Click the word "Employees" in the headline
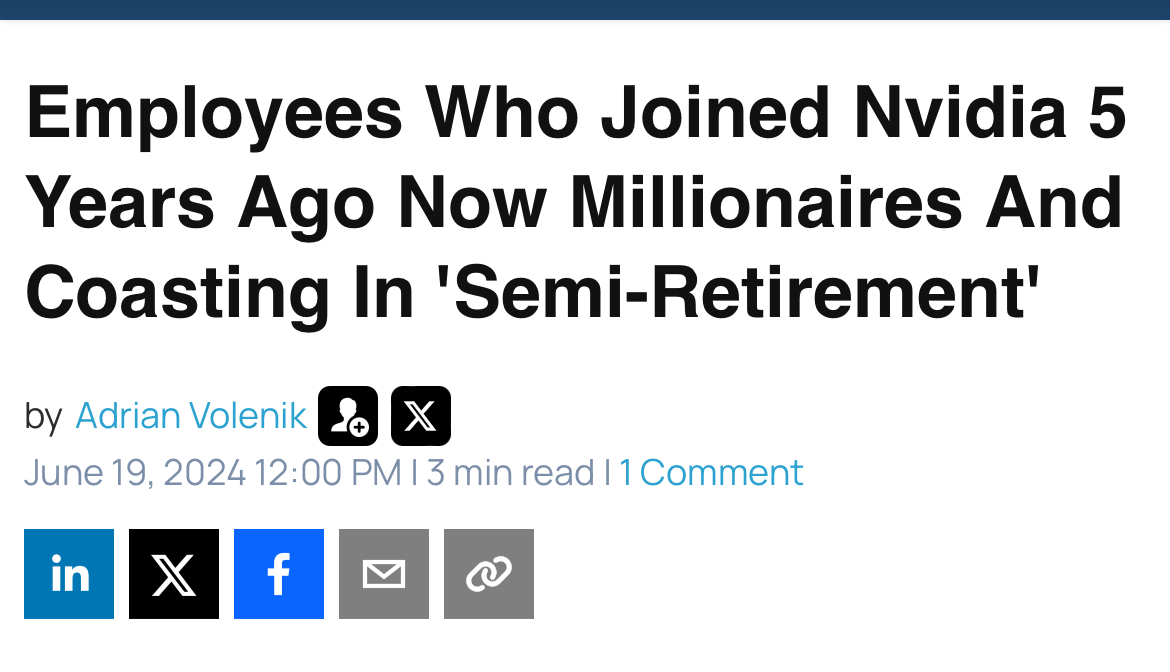Image resolution: width=1170 pixels, height=672 pixels. (215, 112)
